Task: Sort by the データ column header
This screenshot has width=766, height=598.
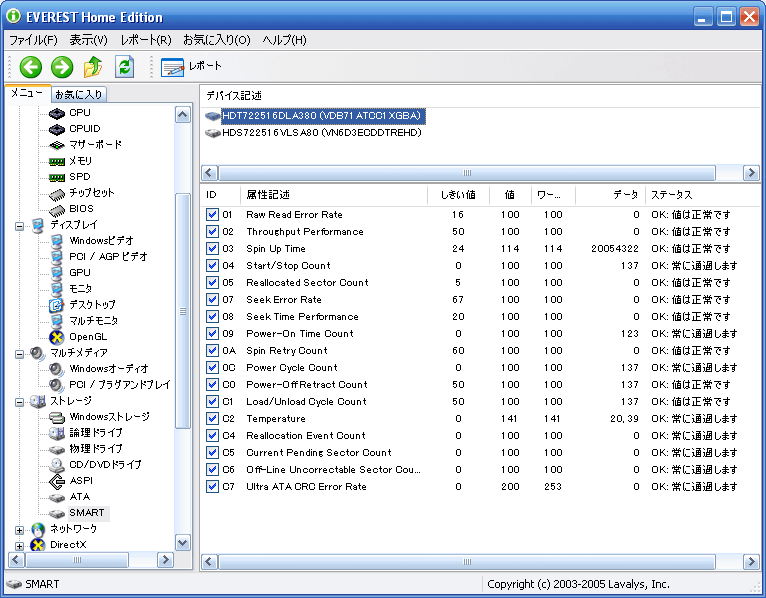Action: [x=610, y=195]
